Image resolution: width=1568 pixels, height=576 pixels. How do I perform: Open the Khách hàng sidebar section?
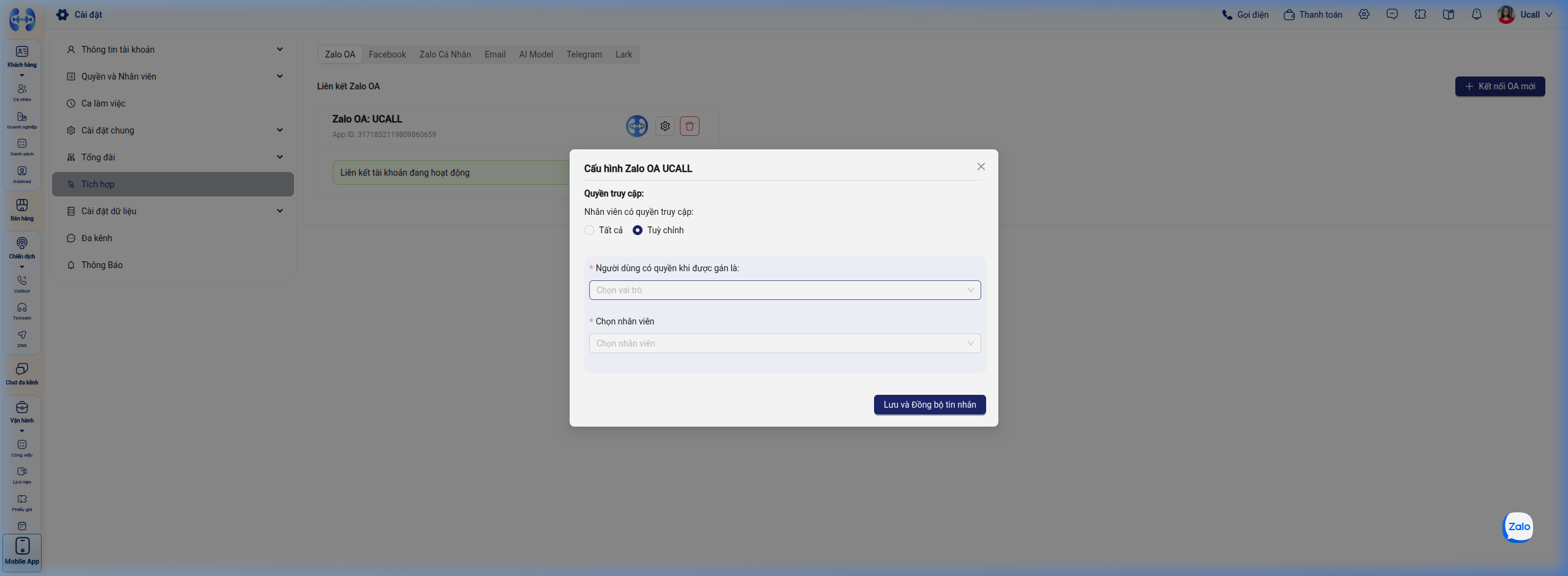22,56
